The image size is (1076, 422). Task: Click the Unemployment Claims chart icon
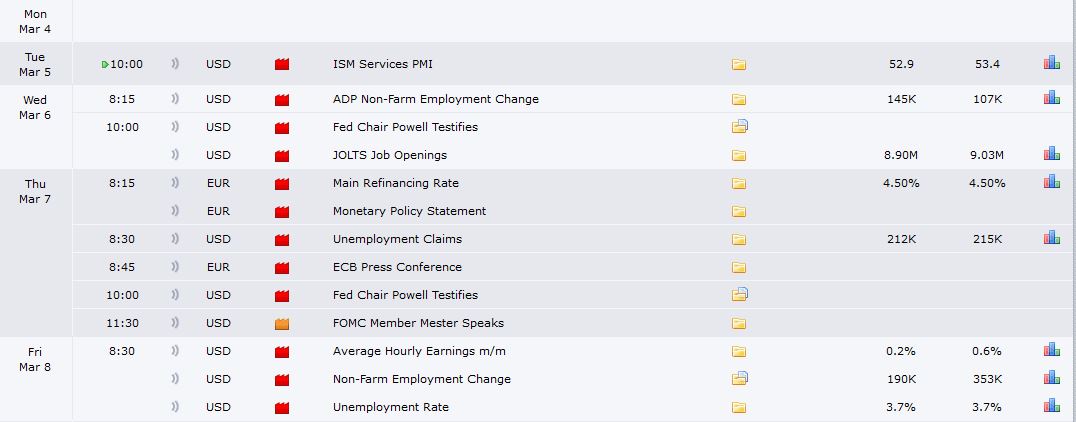[1051, 238]
